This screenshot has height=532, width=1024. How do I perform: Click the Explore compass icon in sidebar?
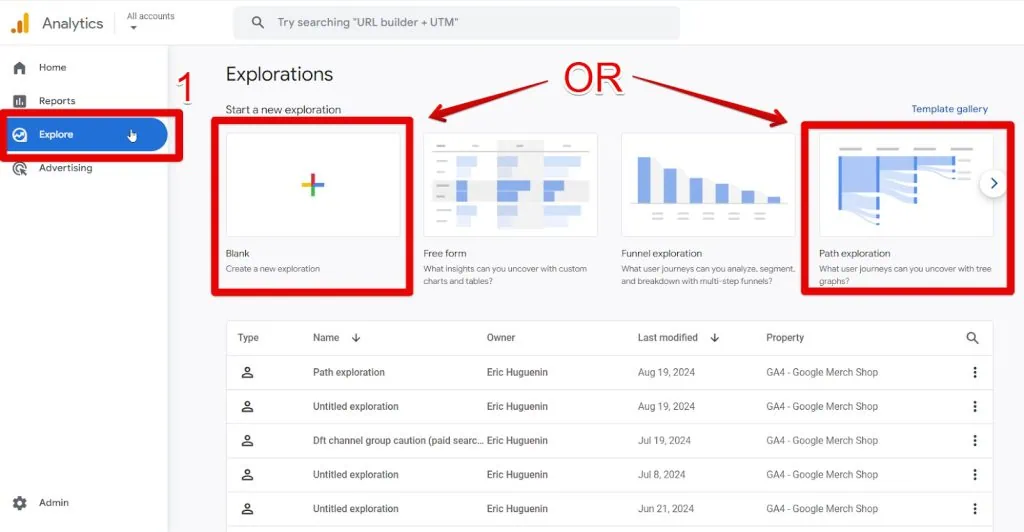point(20,135)
